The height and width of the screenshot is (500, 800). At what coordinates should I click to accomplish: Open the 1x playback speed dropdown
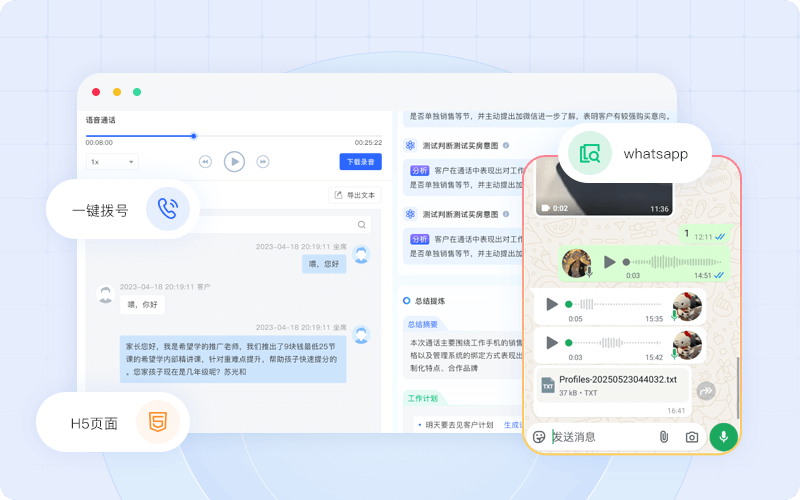point(112,161)
